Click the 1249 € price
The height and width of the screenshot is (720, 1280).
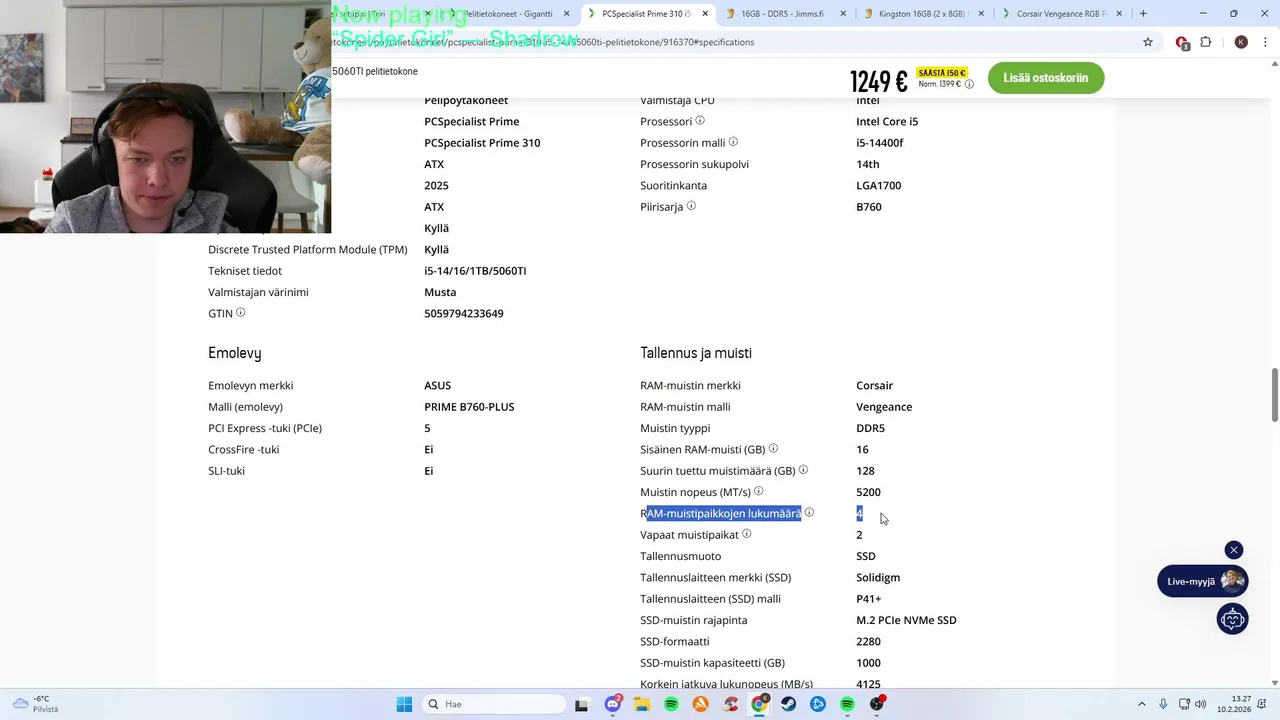(879, 81)
